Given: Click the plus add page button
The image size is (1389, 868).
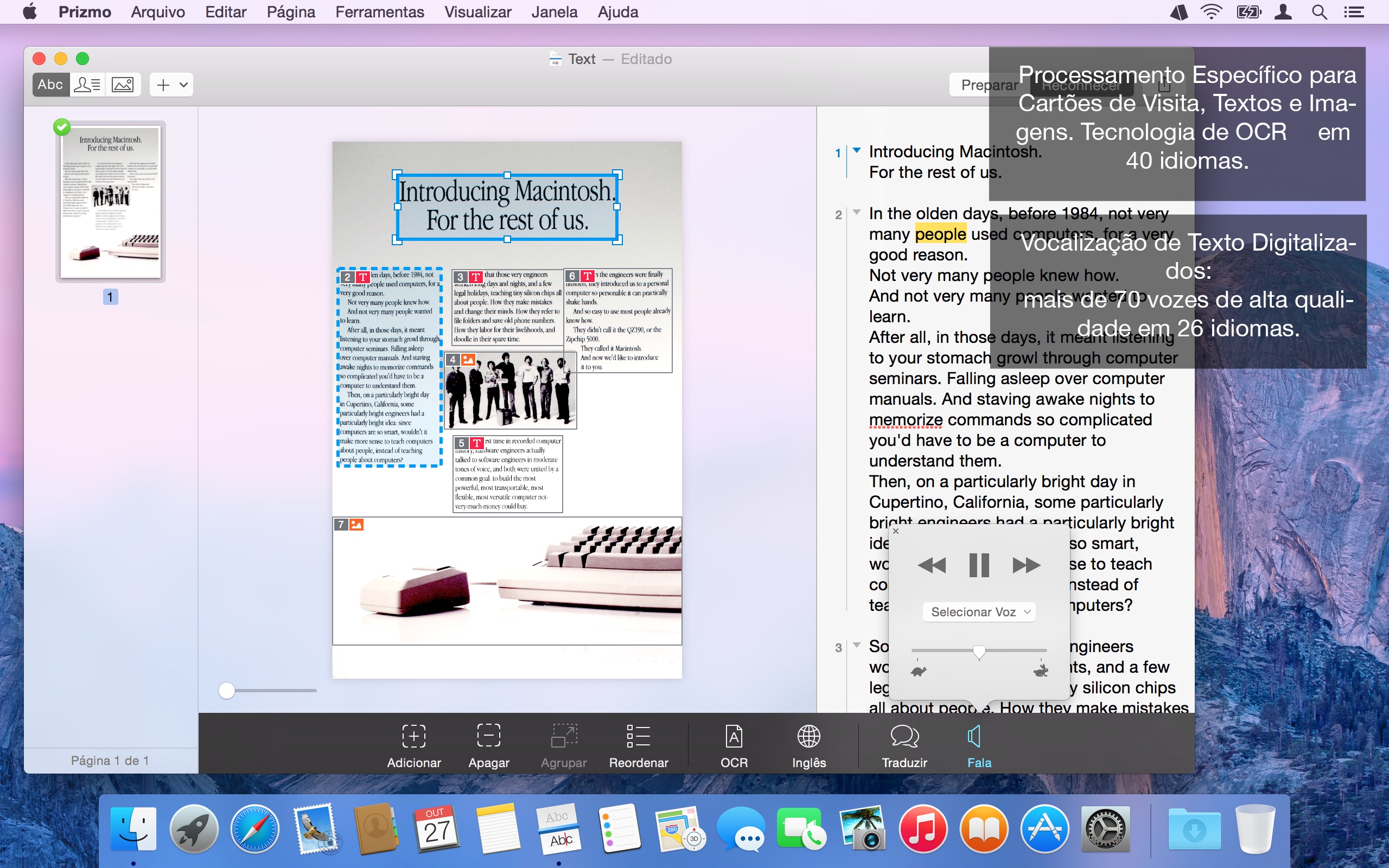Looking at the screenshot, I should (x=163, y=85).
